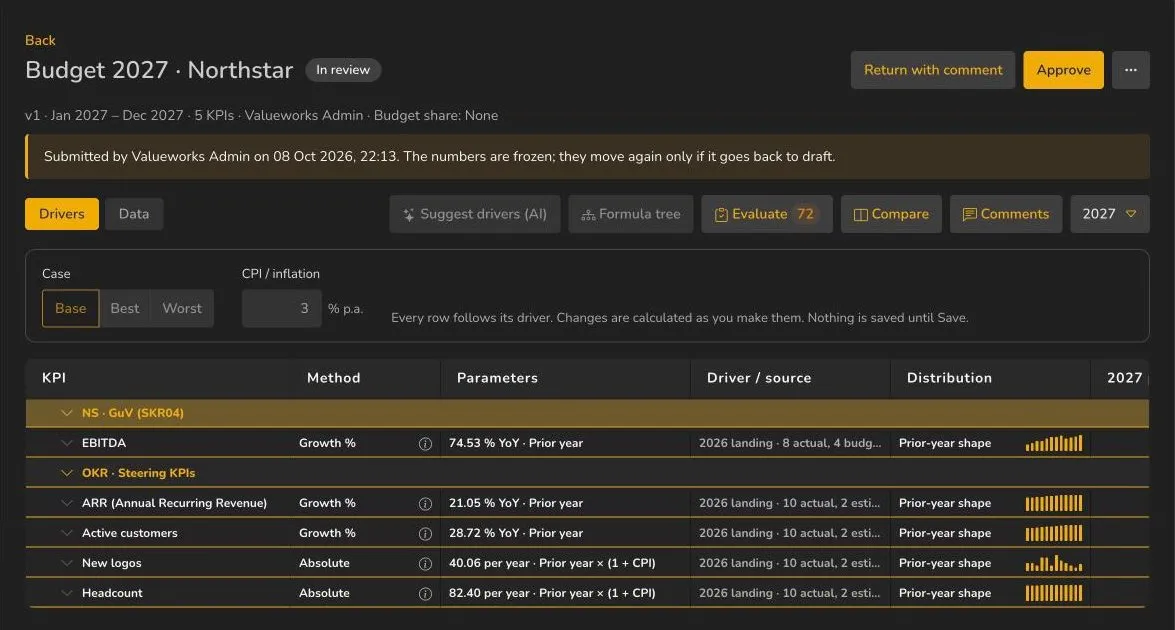Image resolution: width=1175 pixels, height=630 pixels.
Task: Click the ARR distribution sparkline
Action: click(1054, 503)
